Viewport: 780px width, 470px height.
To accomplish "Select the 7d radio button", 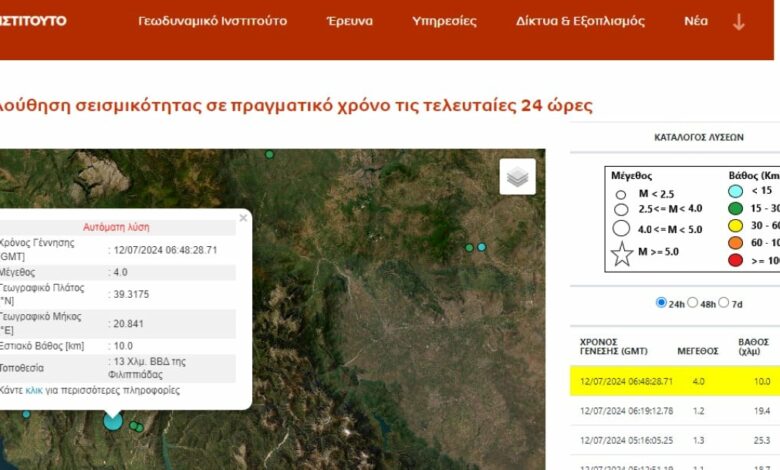I will (x=724, y=302).
